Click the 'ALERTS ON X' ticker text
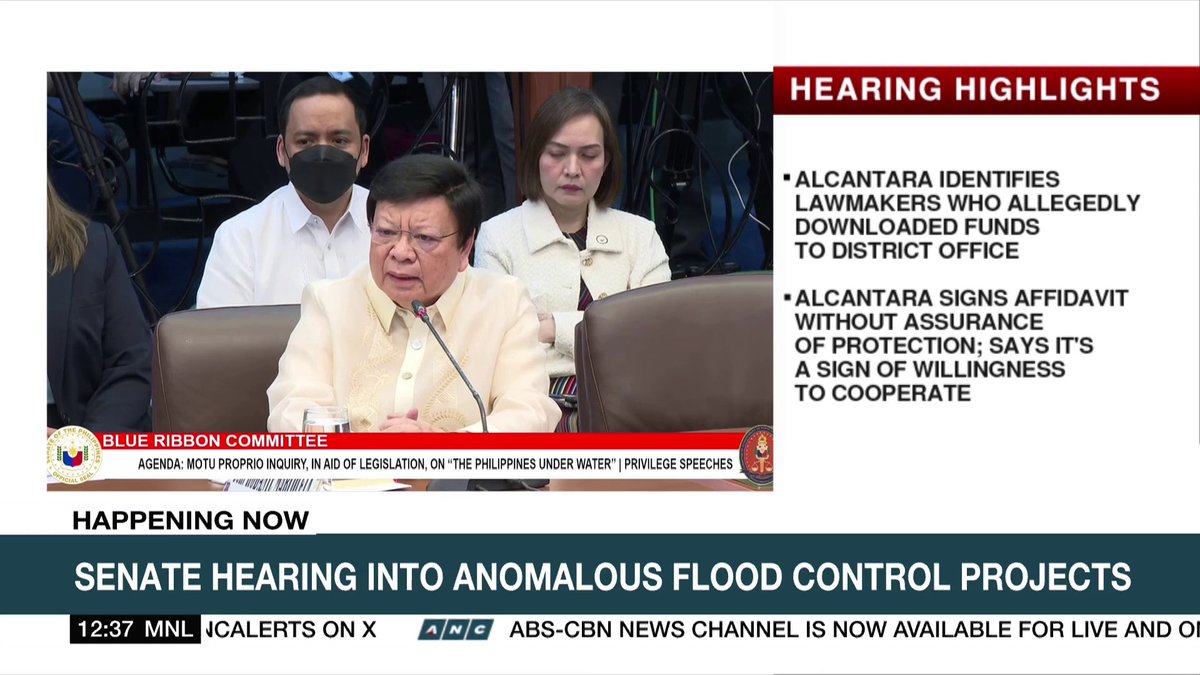Screen dimensions: 1200x675 click(289, 630)
